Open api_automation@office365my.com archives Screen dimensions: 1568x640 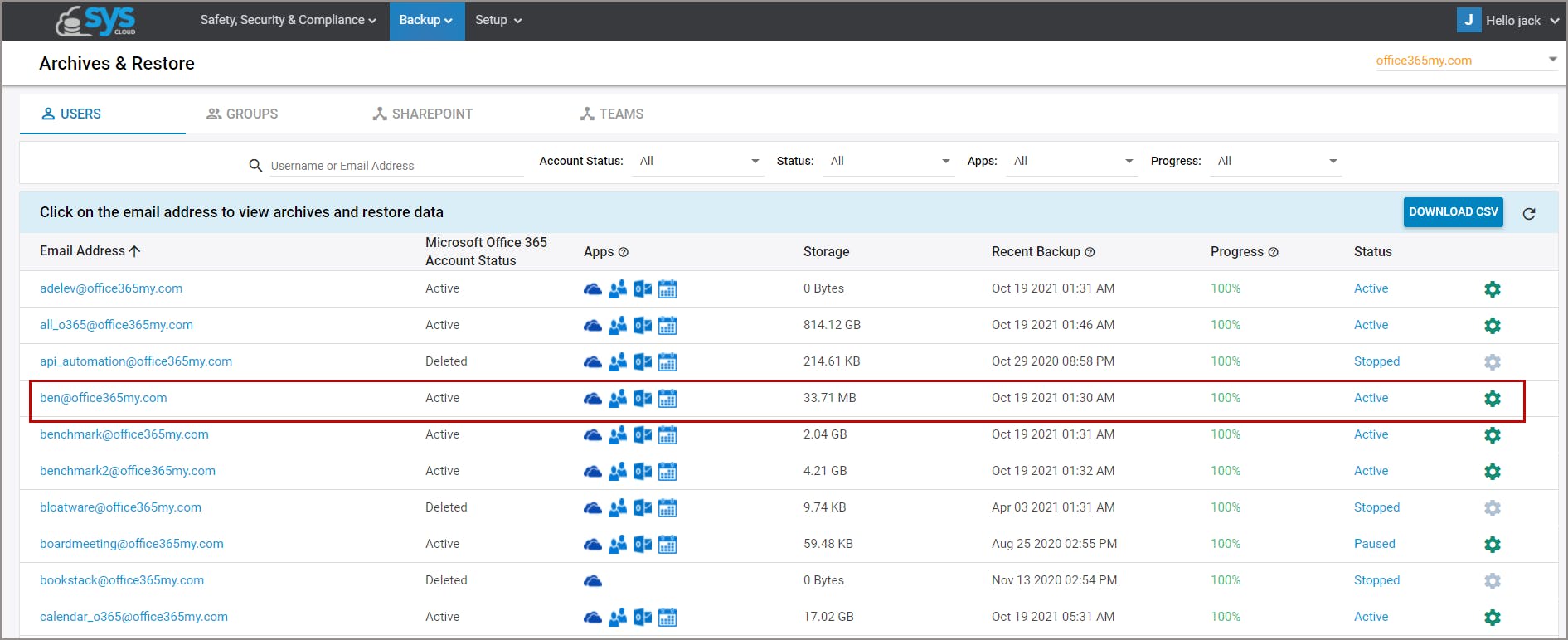pyautogui.click(x=136, y=361)
